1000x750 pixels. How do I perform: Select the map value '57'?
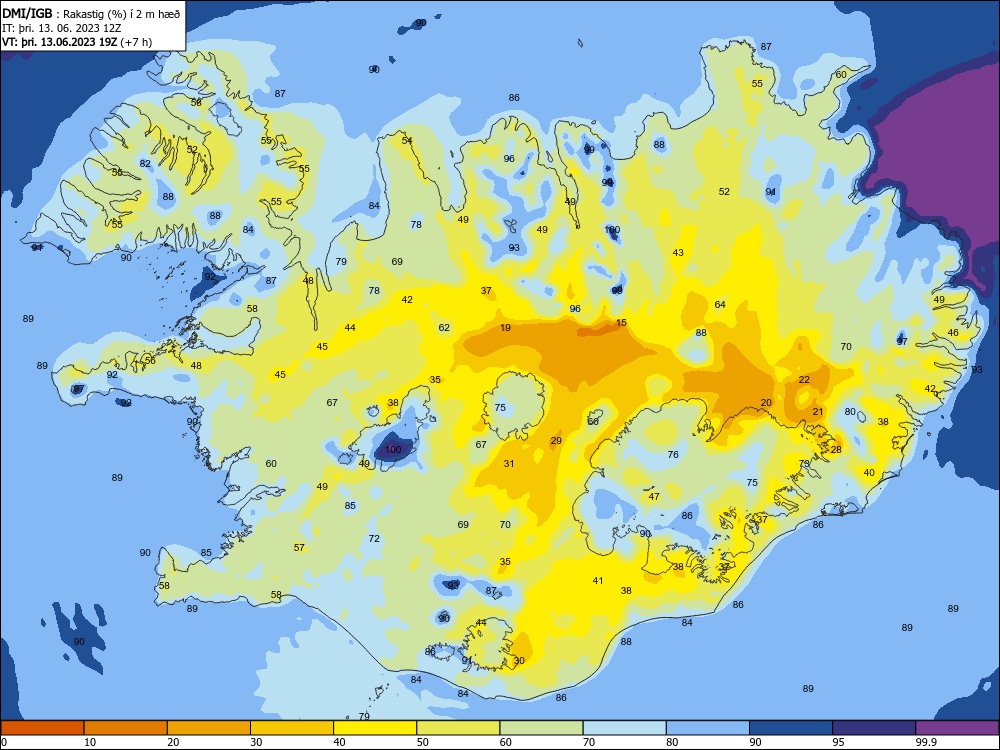point(299,548)
